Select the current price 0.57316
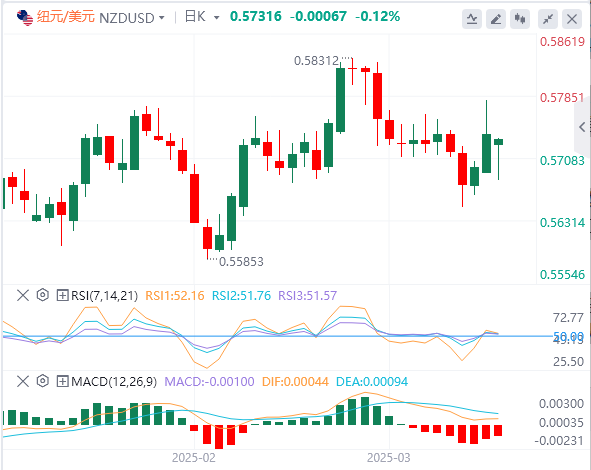This screenshot has height=470, width=591. click(256, 16)
